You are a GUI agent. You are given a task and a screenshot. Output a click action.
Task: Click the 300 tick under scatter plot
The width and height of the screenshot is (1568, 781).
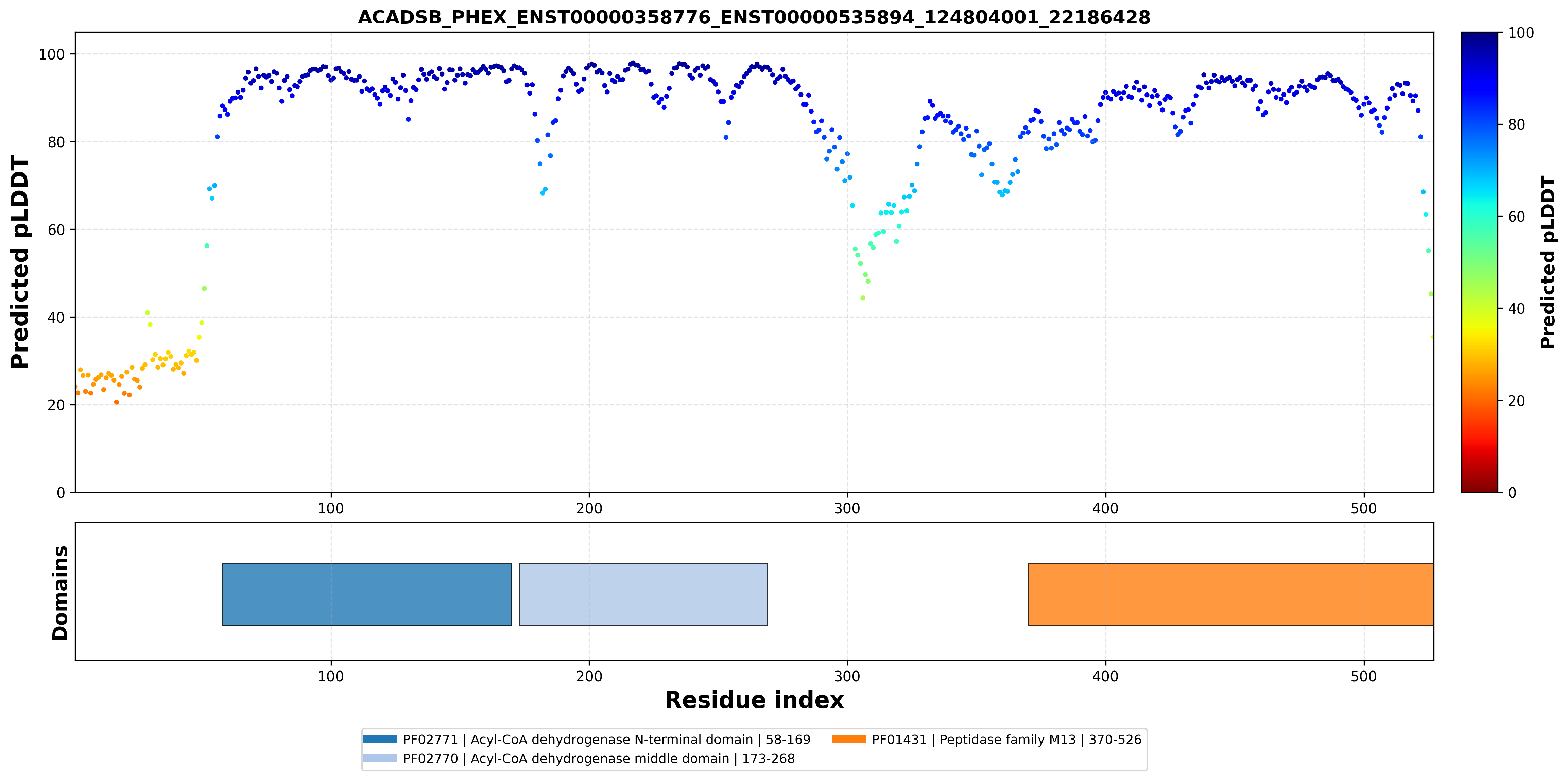coord(847,508)
